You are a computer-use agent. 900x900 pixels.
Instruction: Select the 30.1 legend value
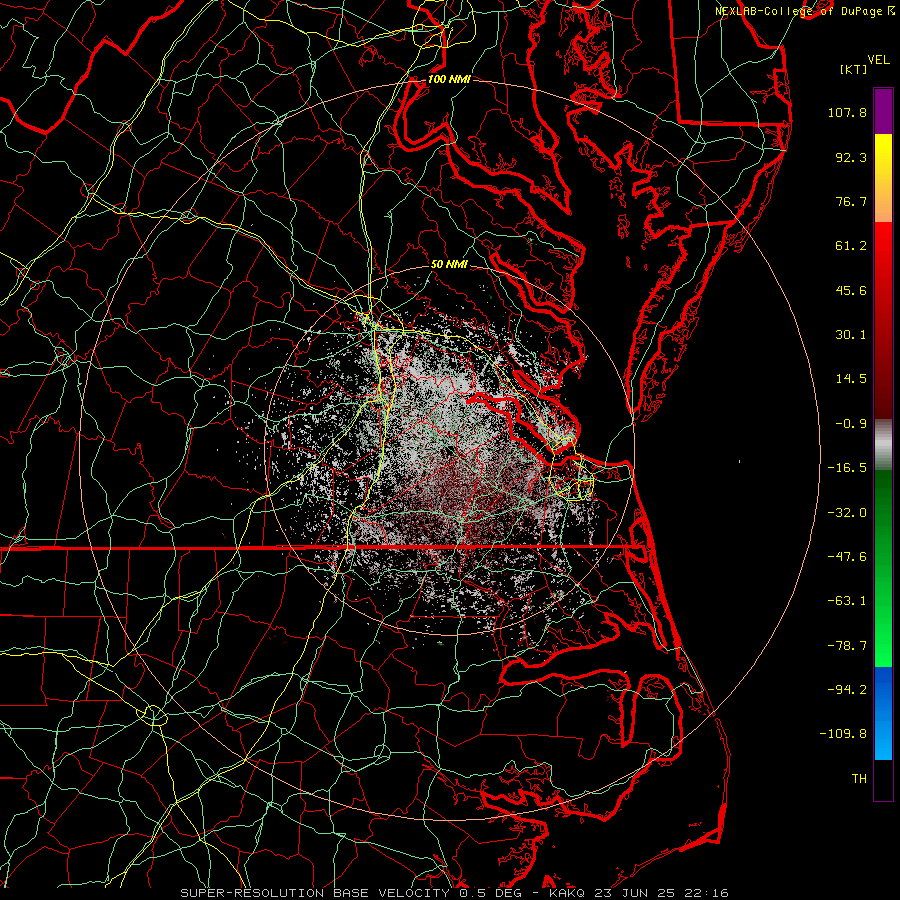point(851,335)
